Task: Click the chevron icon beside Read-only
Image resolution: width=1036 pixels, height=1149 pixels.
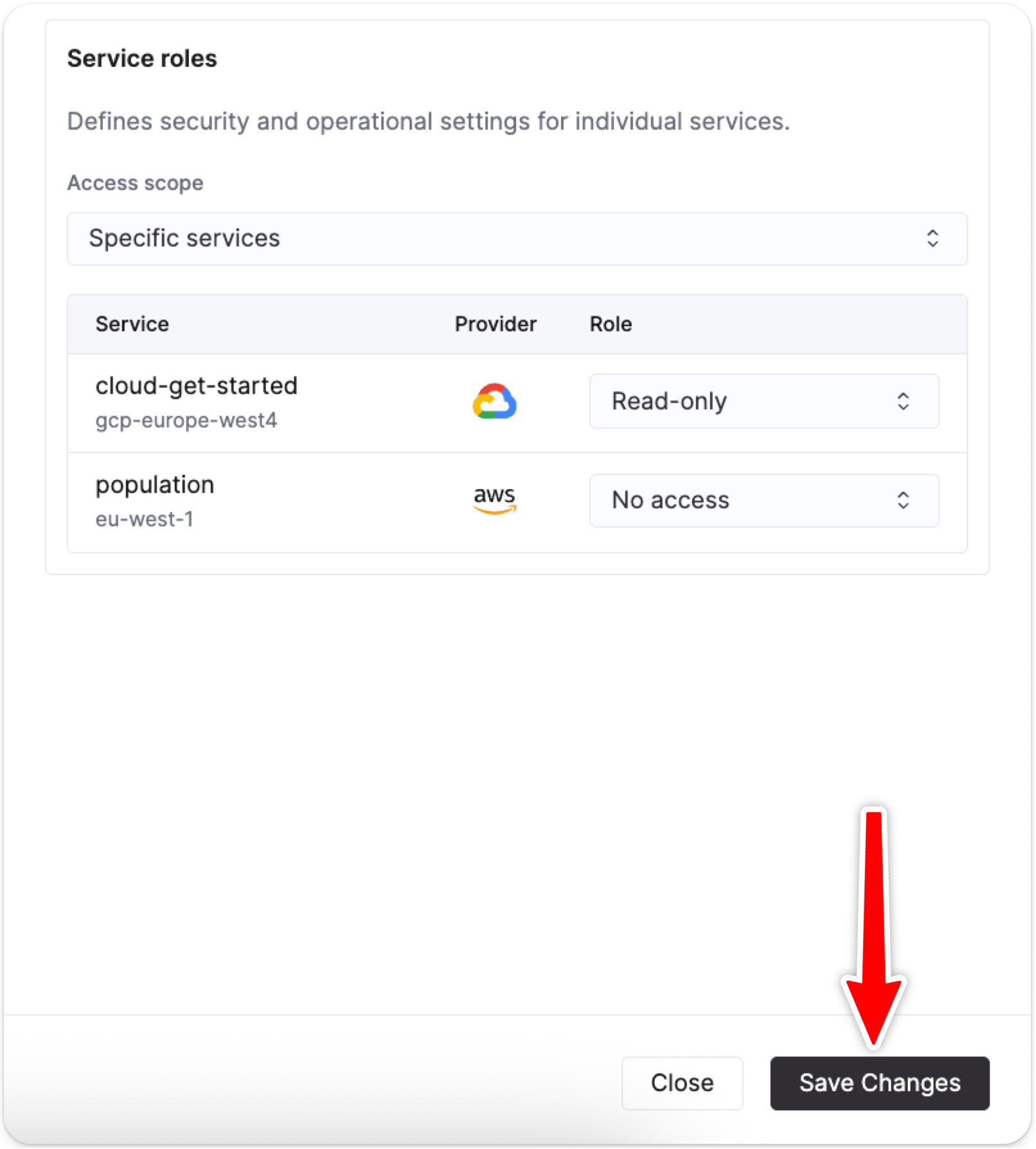Action: (903, 402)
